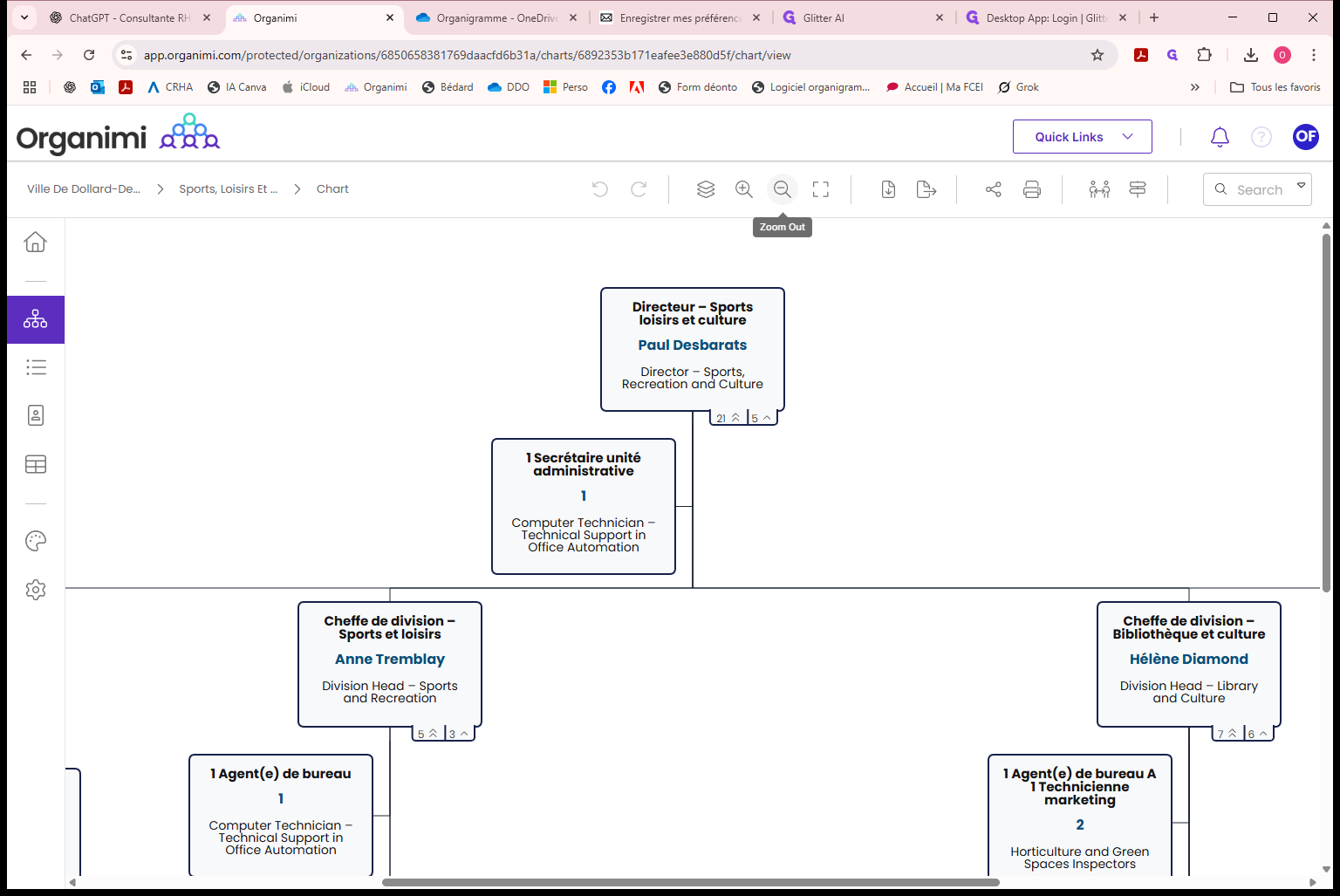Click the notifications bell icon

pyautogui.click(x=1220, y=137)
